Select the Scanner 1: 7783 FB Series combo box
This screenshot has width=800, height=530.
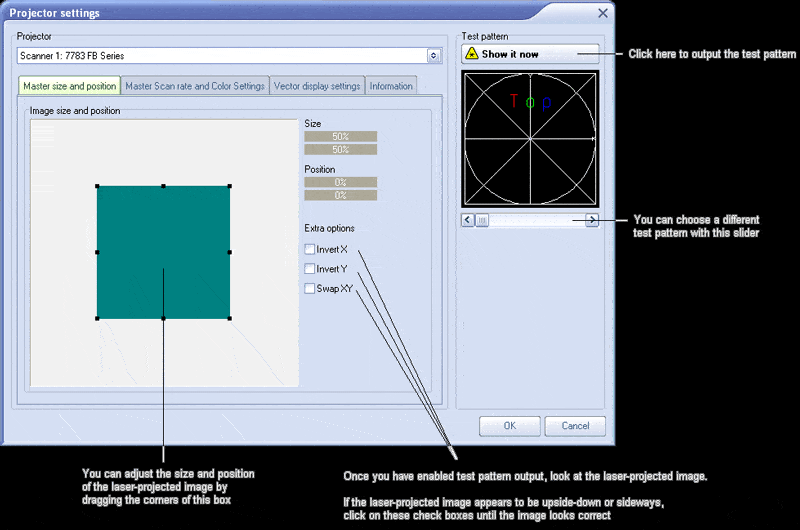(229, 56)
